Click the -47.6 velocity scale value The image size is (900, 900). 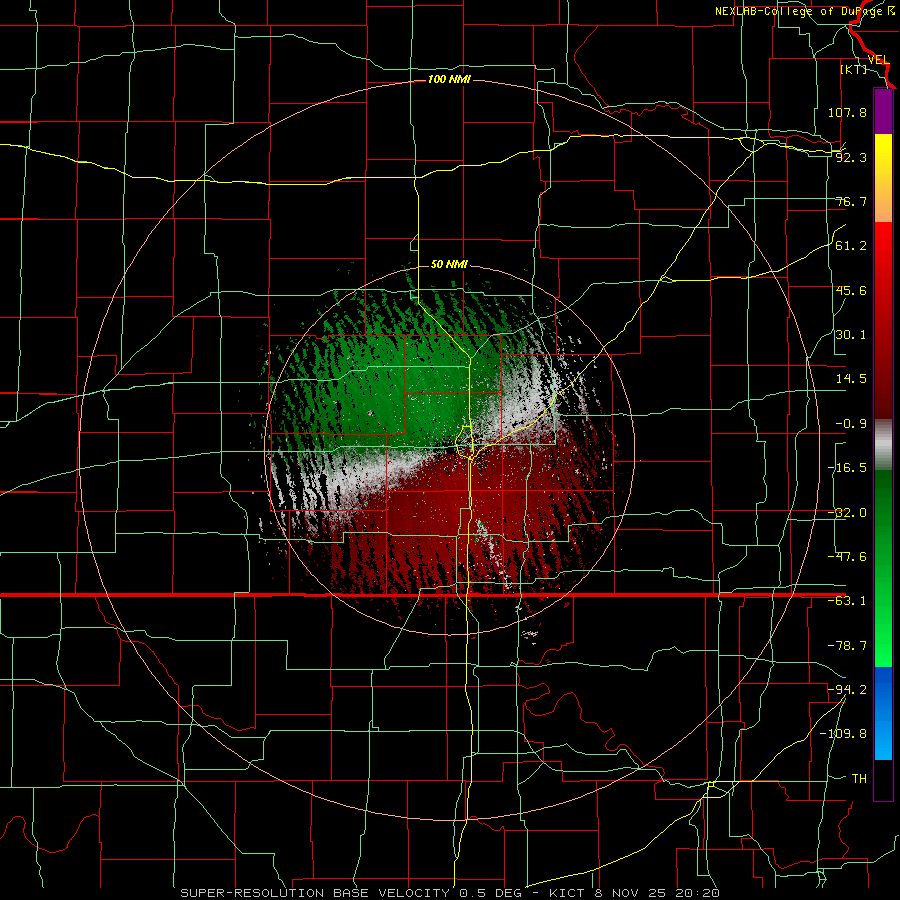coord(847,557)
